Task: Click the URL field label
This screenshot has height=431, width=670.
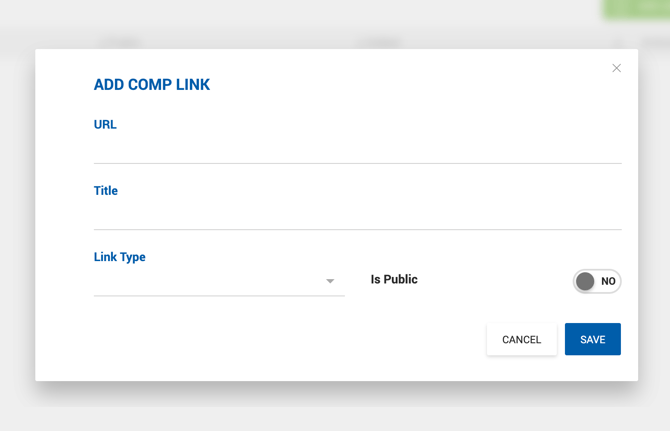Action: point(105,124)
